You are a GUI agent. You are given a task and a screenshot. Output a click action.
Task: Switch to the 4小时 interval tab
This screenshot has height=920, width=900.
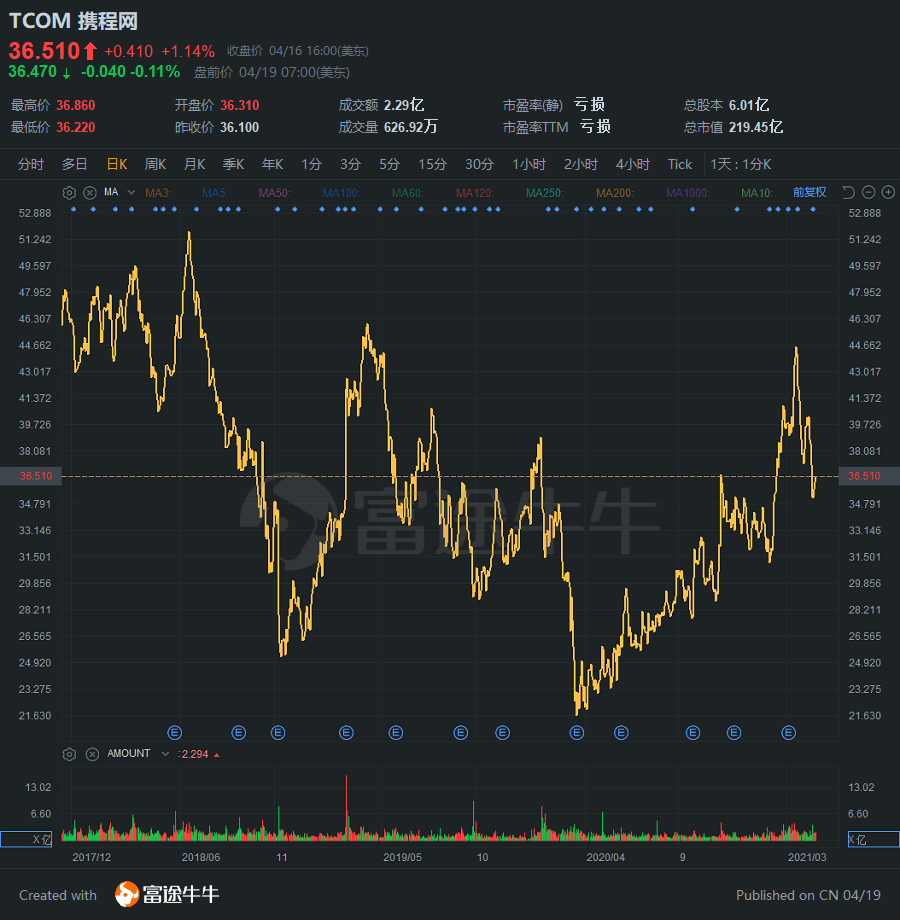click(632, 164)
